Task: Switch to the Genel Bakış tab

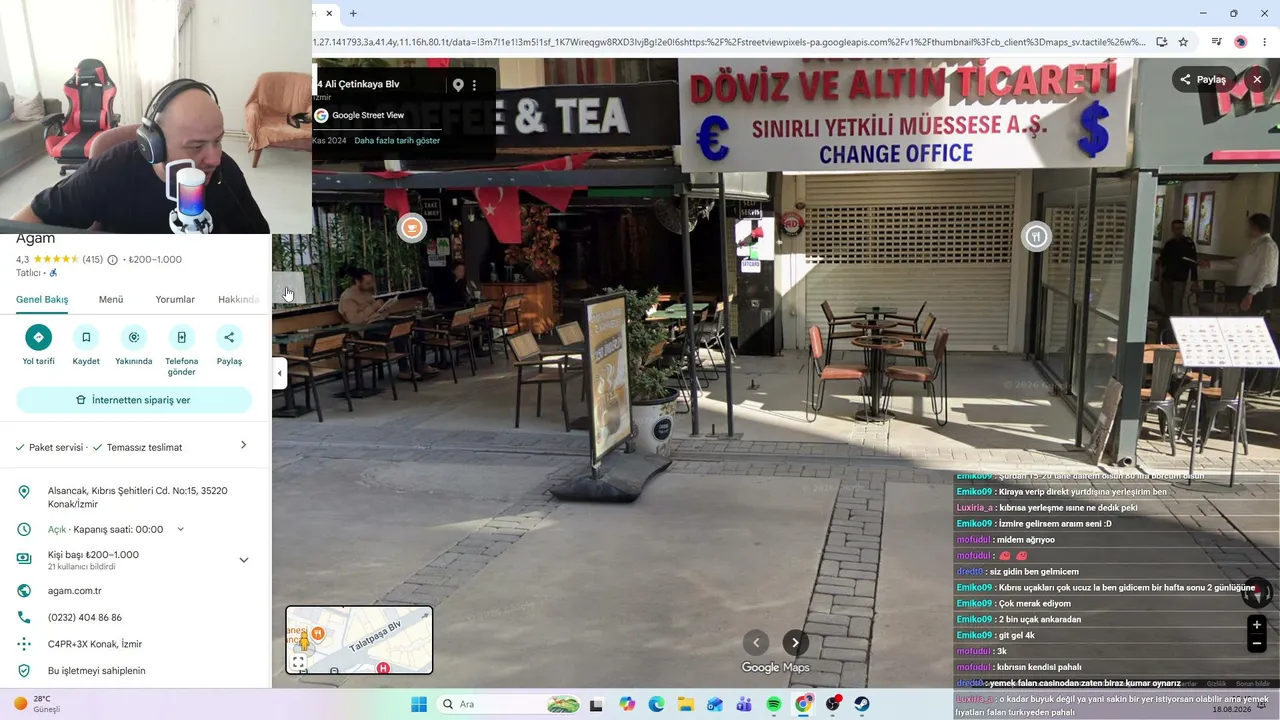Action: point(42,299)
